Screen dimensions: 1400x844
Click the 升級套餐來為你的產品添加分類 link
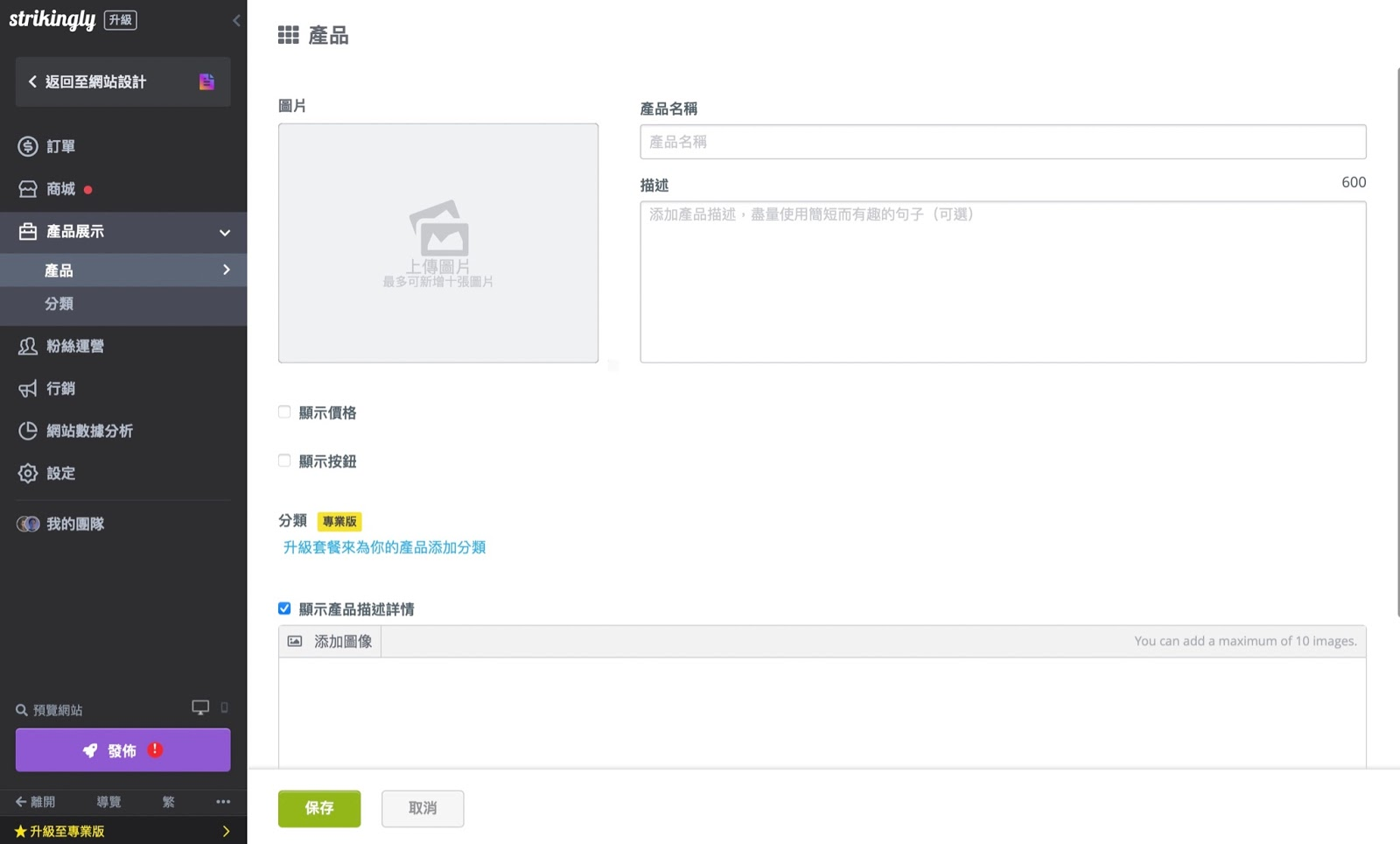coord(384,547)
